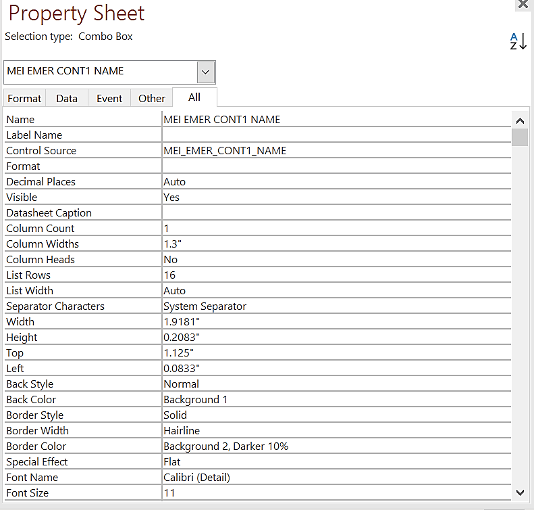The image size is (534, 510).
Task: Click the Column Heads value No
Action: click(x=336, y=259)
